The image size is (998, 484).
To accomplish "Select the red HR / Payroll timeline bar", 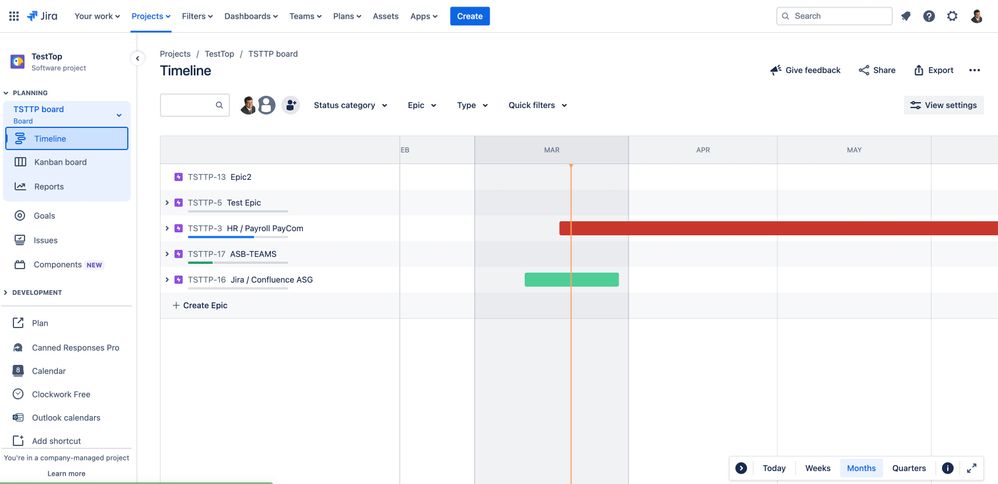I will [778, 228].
